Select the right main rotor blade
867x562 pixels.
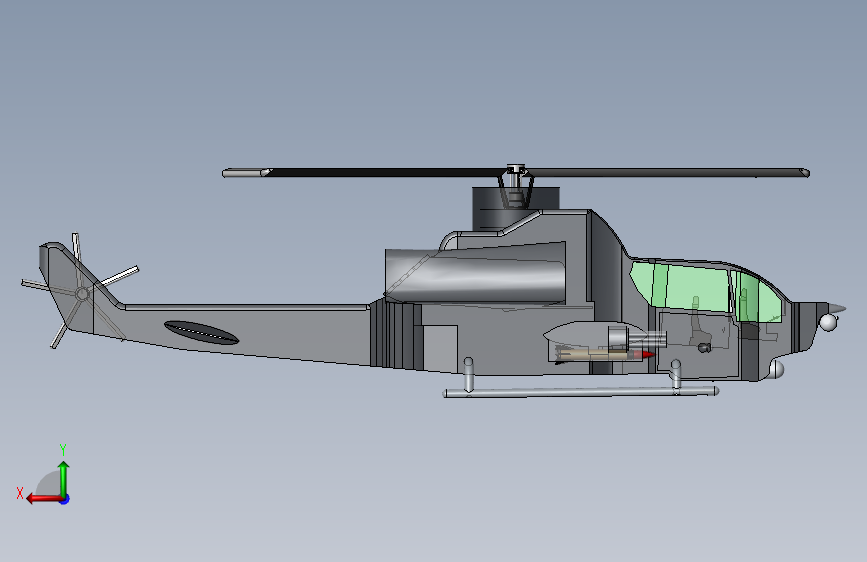tap(668, 173)
